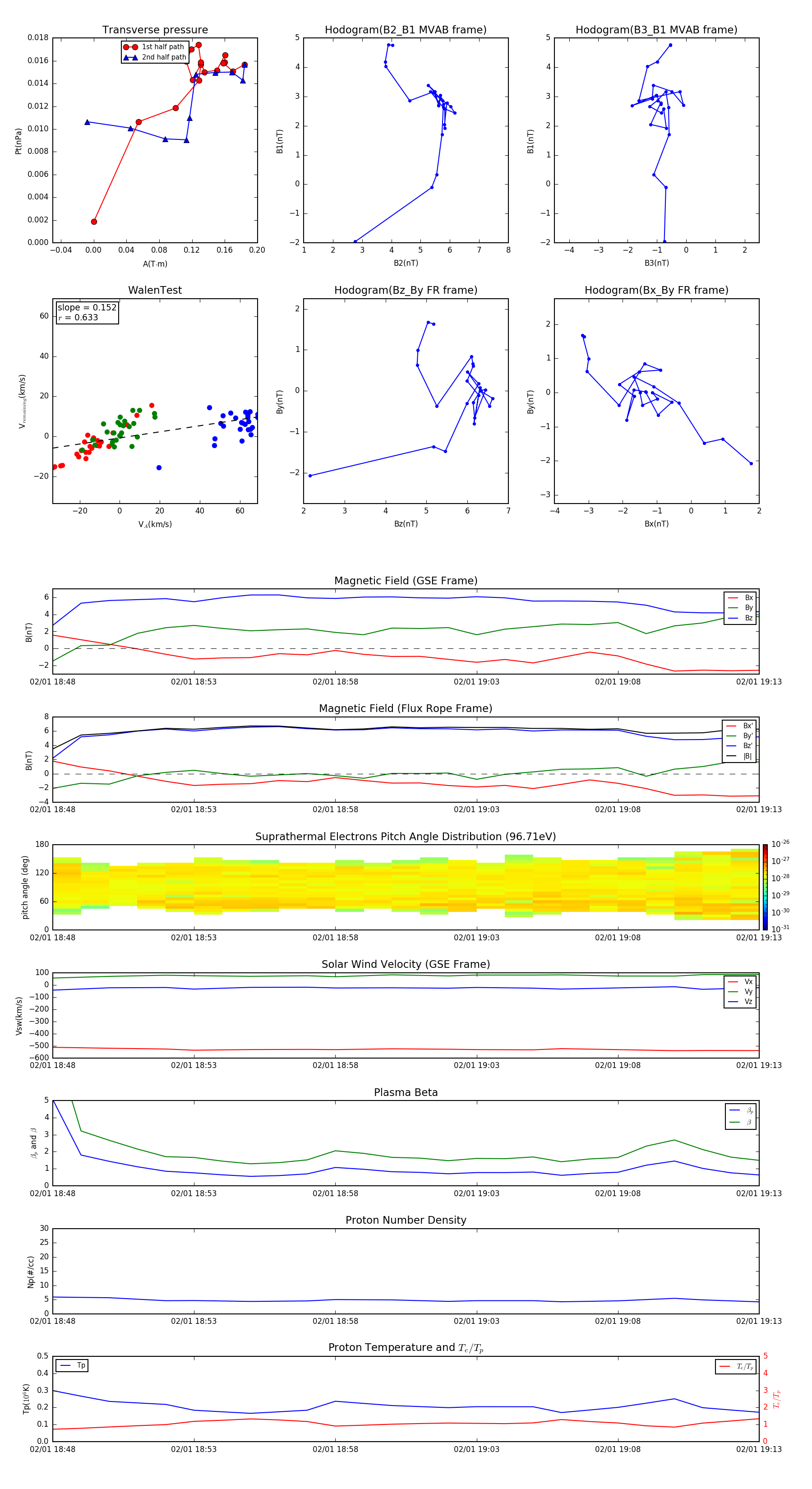Select the "Tp(10^6K)" left axis label
The width and height of the screenshot is (812, 1489).
tap(26, 1399)
